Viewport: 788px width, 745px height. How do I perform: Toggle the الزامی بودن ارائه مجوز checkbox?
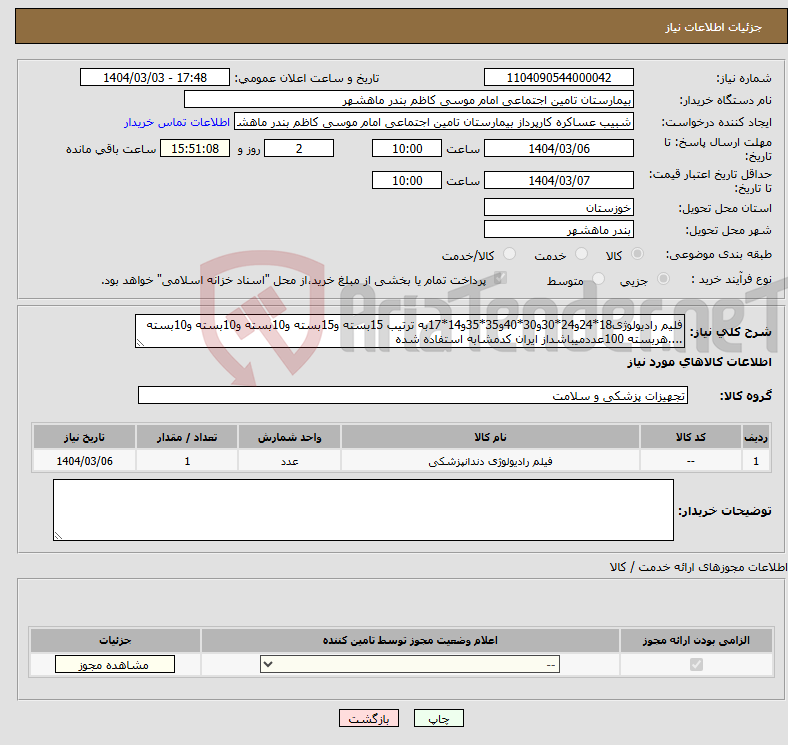[696, 665]
